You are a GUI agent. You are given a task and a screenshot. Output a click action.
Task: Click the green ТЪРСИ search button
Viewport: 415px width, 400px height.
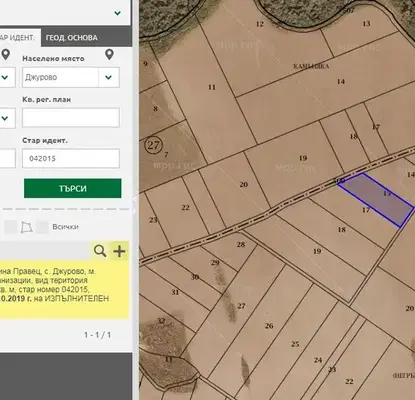73,188
